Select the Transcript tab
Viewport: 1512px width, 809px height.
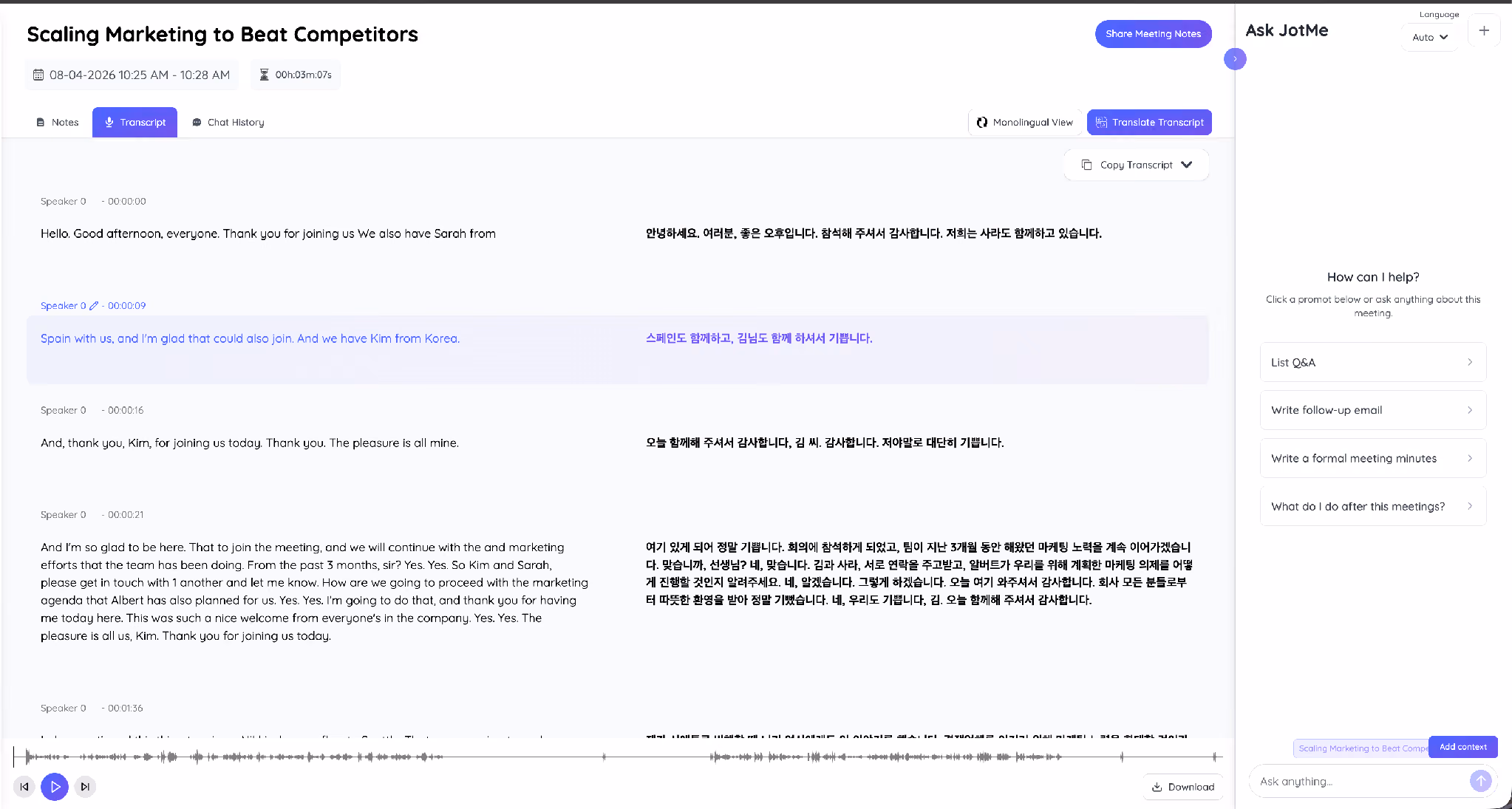click(x=134, y=123)
